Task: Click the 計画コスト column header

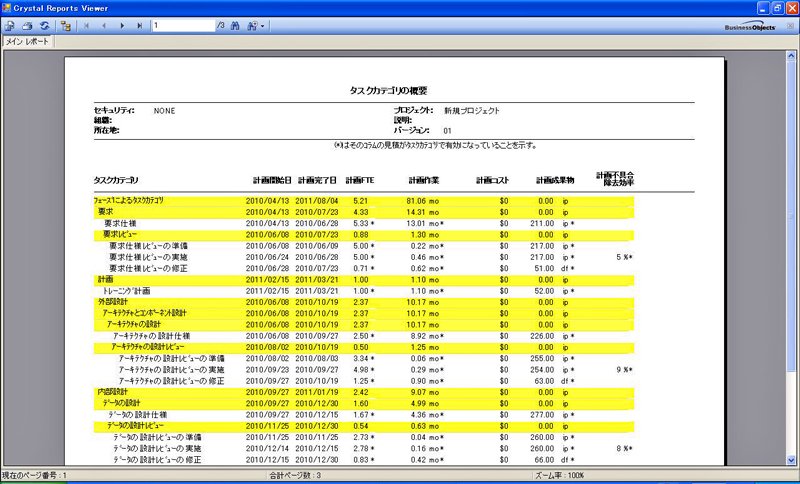Action: (x=492, y=180)
